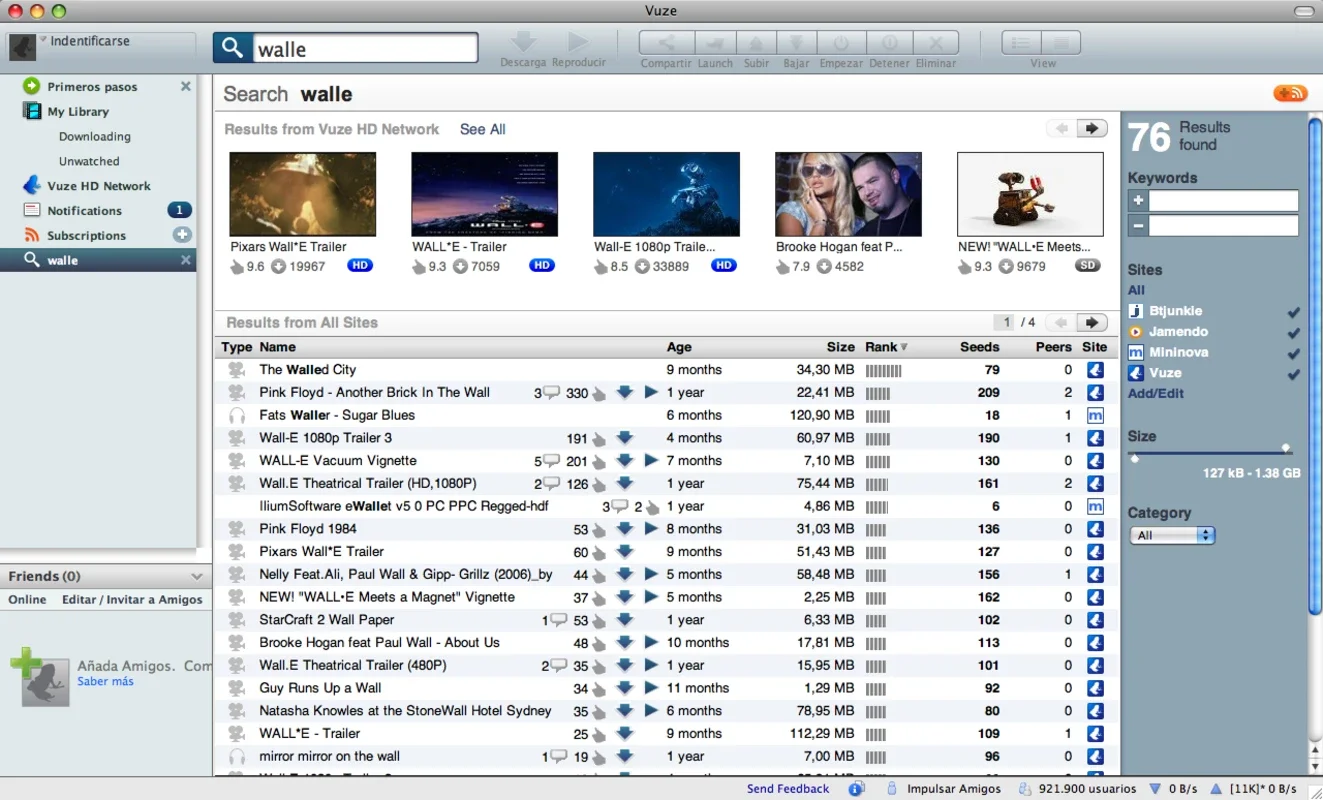
Task: Click the Descarga download toolbar icon
Action: [x=523, y=42]
